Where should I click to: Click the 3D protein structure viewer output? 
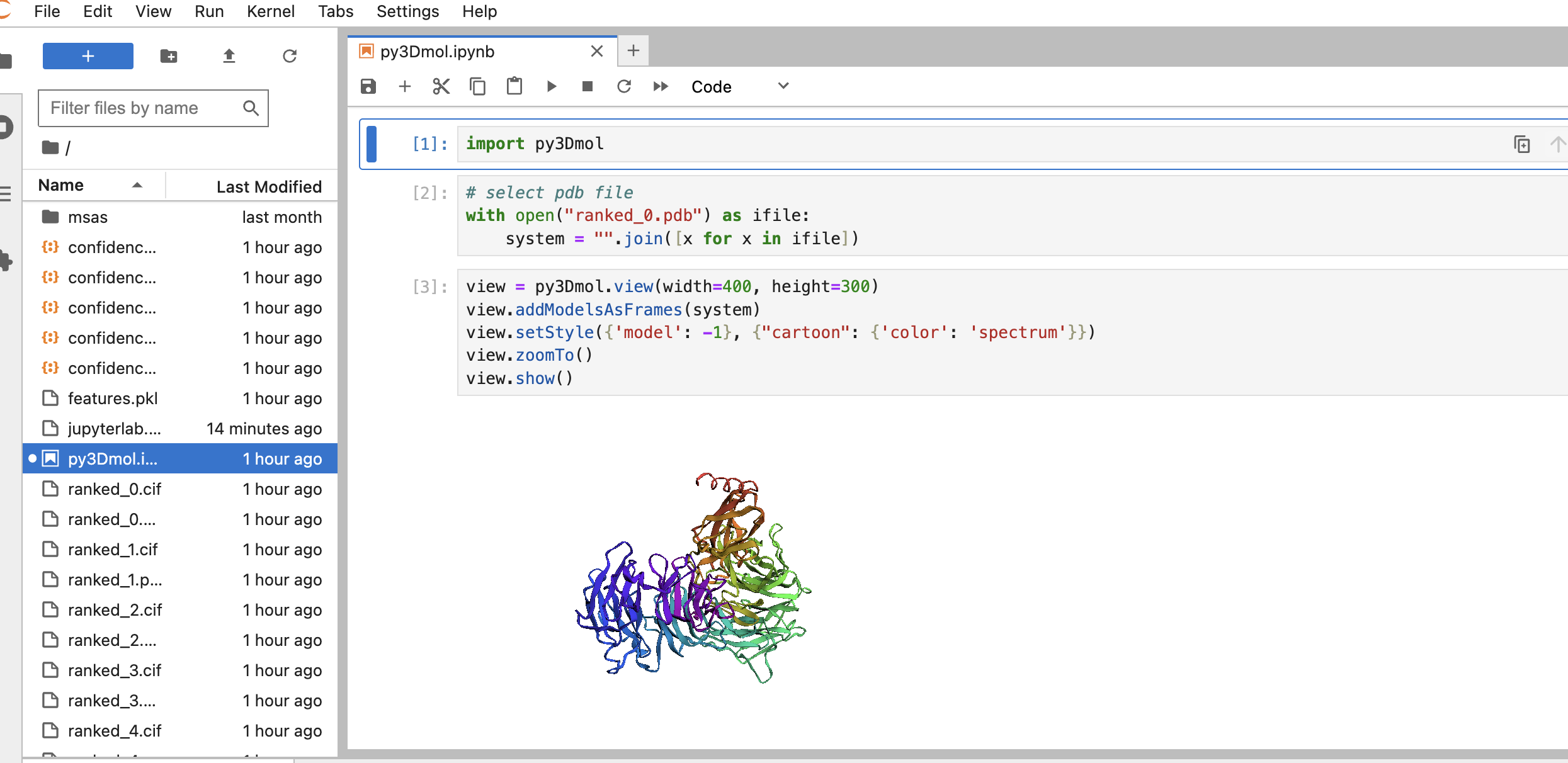click(x=693, y=578)
